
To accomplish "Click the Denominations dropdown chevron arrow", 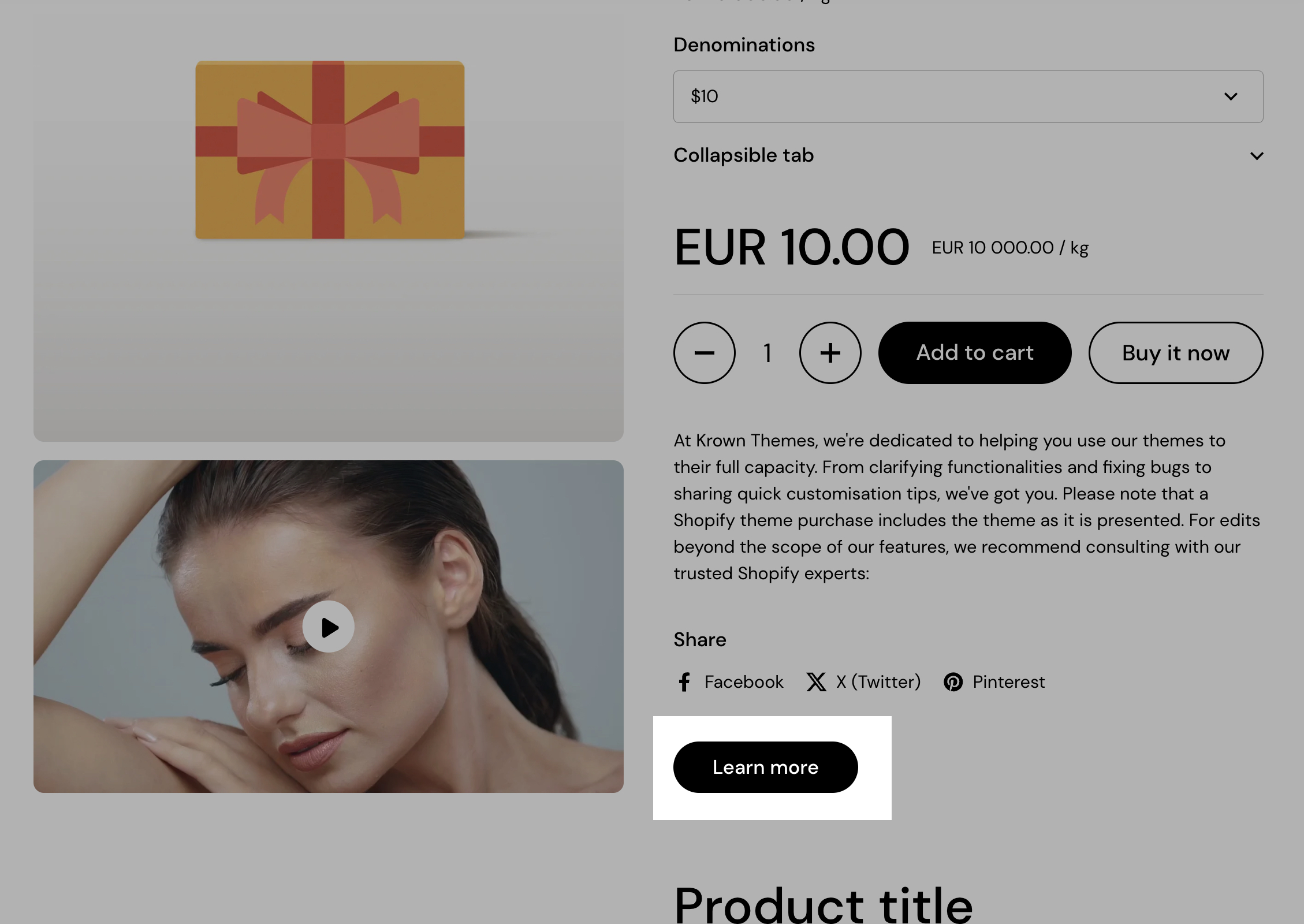I will (x=1231, y=96).
